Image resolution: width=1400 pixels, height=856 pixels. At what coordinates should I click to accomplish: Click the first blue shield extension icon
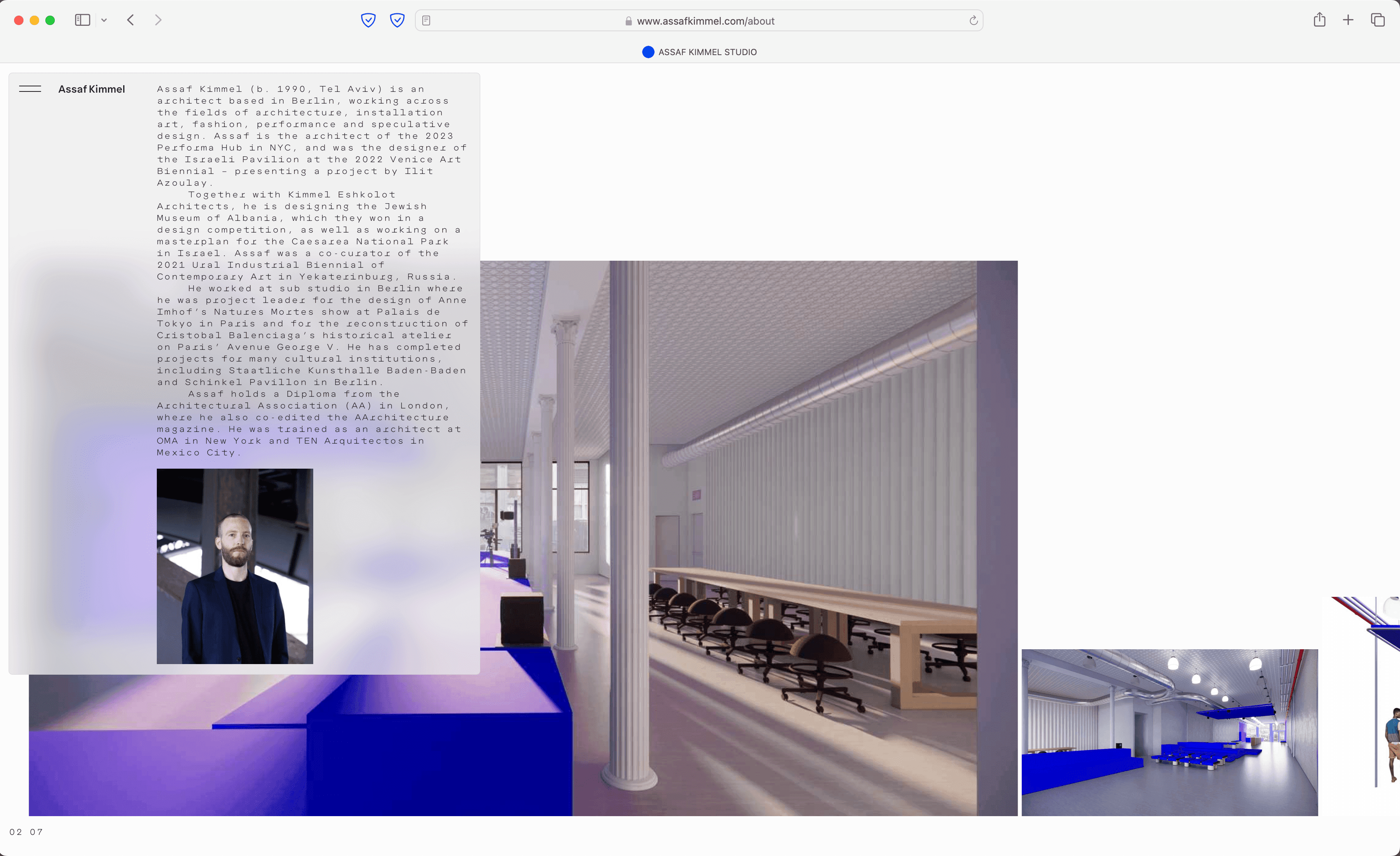point(368,20)
